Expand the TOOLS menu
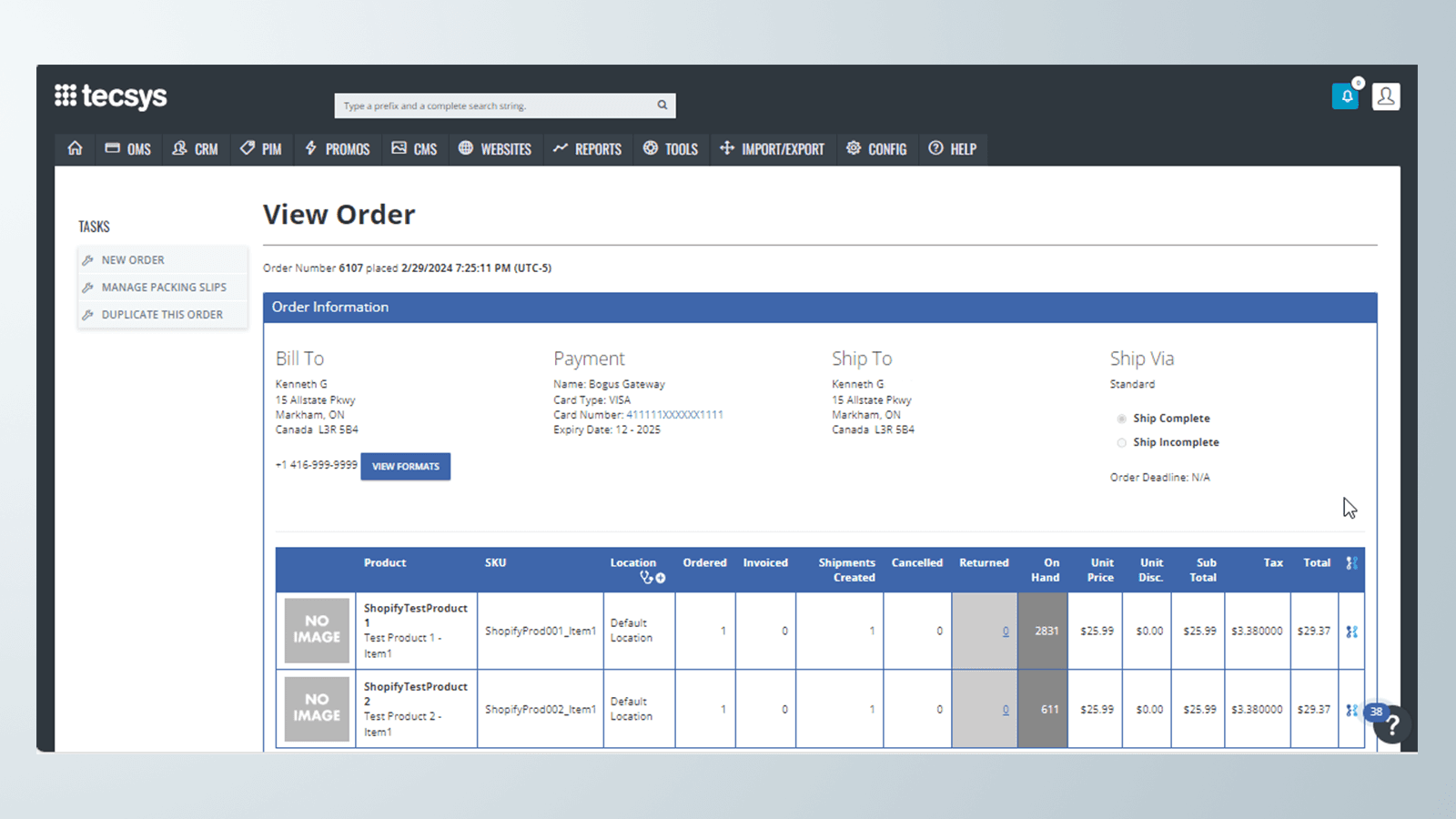The width and height of the screenshot is (1456, 819). pos(671,149)
